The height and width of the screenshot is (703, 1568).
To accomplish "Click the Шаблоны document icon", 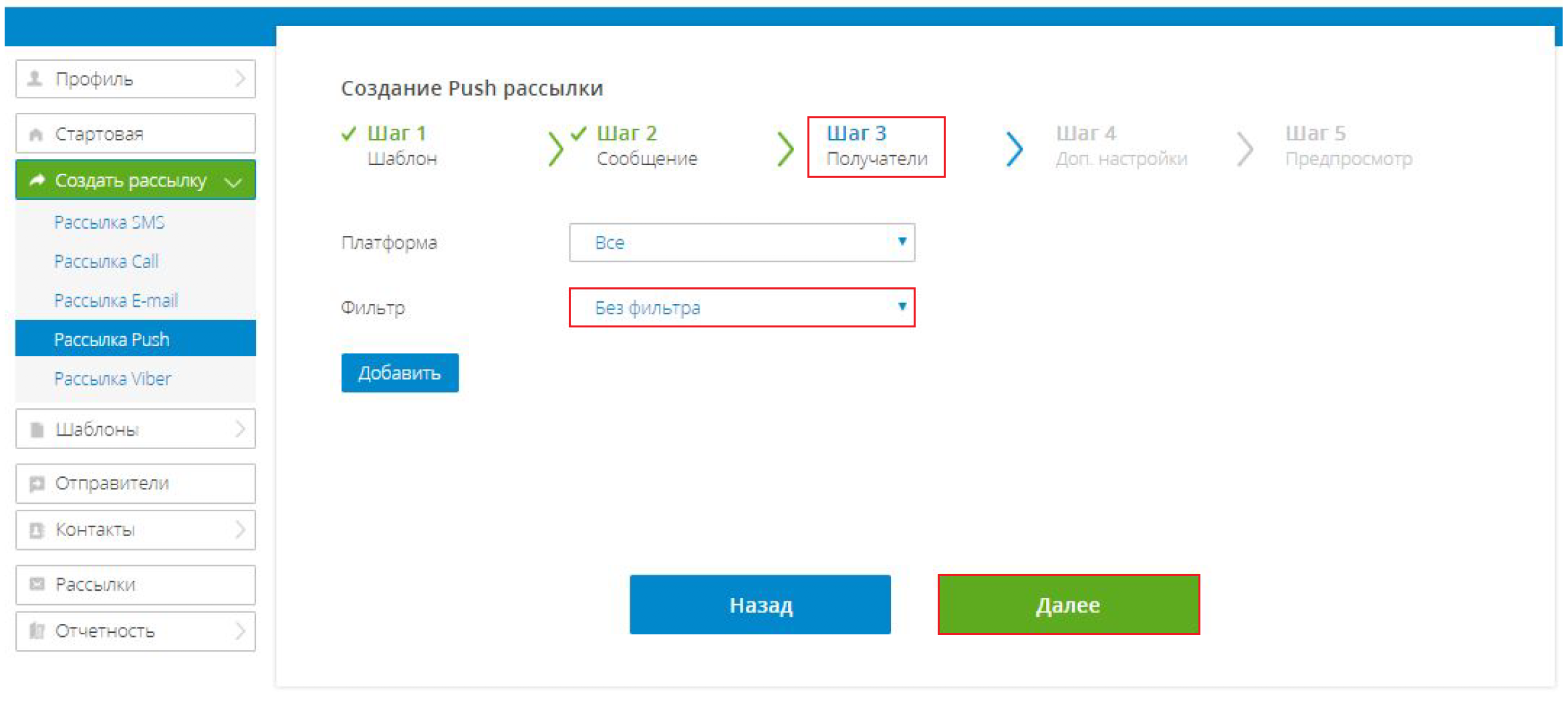I will (x=37, y=430).
